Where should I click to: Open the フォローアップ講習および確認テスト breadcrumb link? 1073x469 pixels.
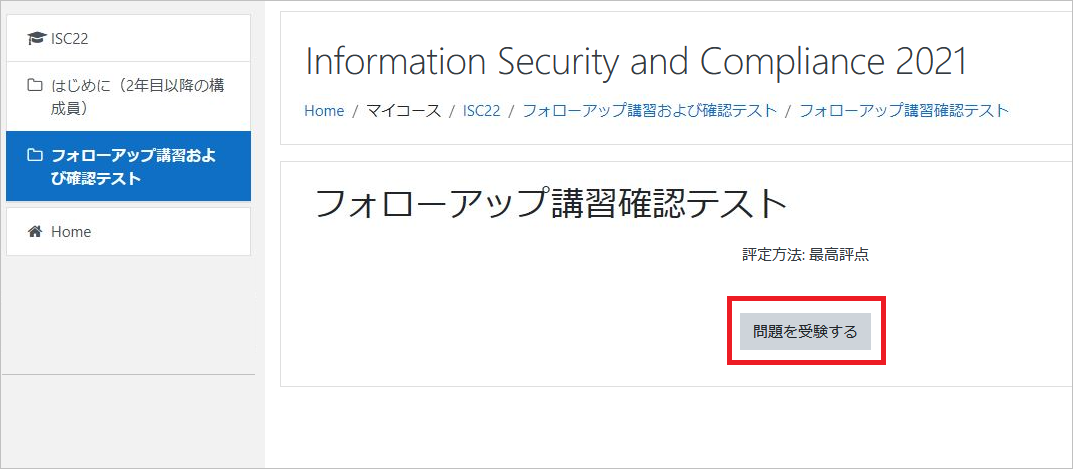tap(649, 111)
